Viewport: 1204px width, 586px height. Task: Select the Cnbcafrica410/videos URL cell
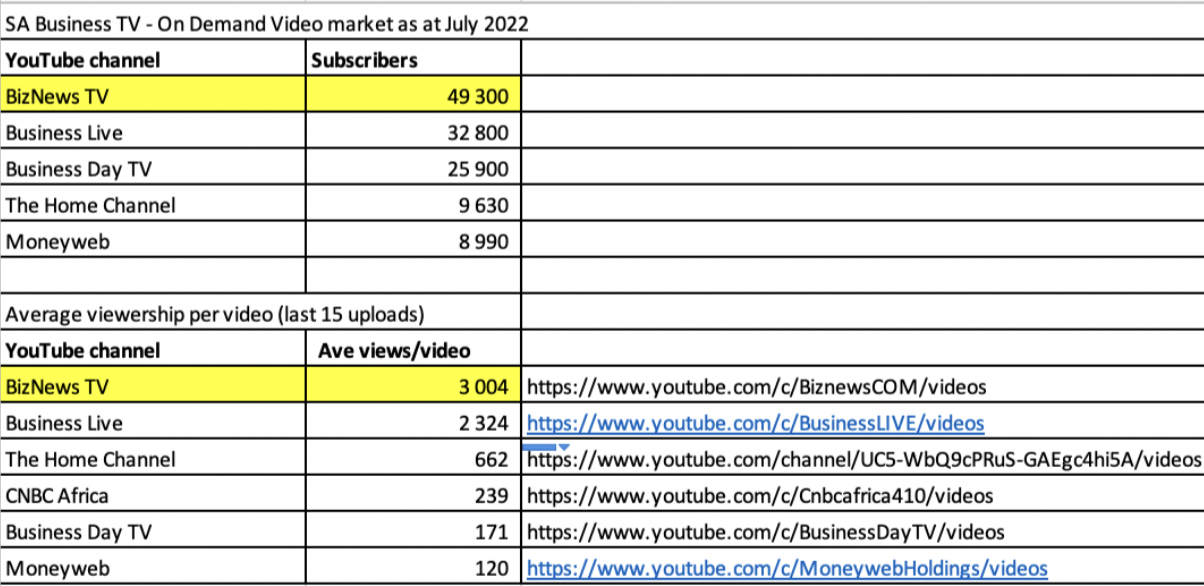click(x=862, y=495)
